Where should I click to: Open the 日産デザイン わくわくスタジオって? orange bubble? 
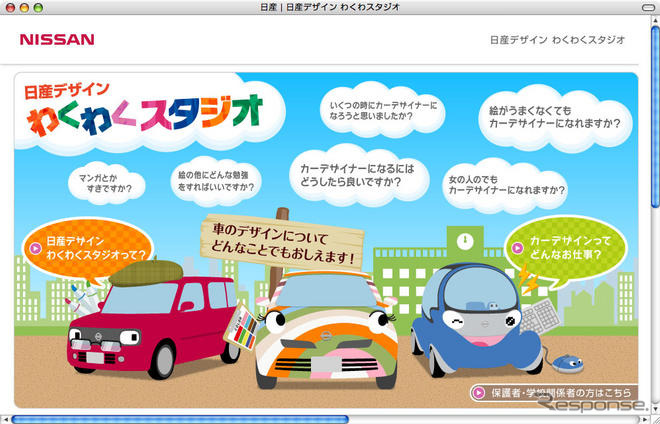pos(88,249)
